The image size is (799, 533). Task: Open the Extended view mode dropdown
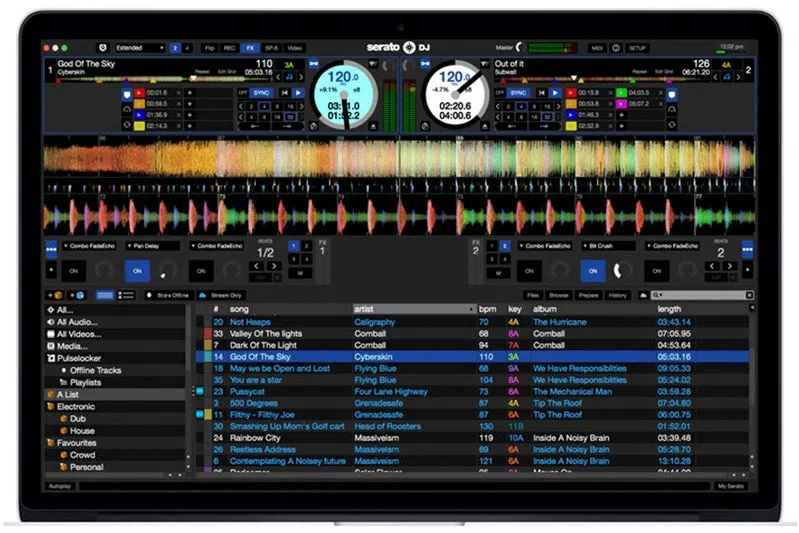140,48
